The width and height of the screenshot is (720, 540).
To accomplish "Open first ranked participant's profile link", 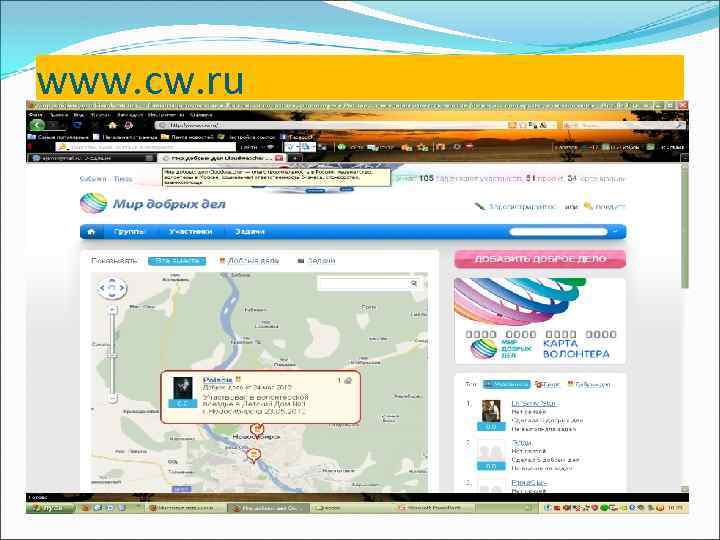I will (534, 403).
